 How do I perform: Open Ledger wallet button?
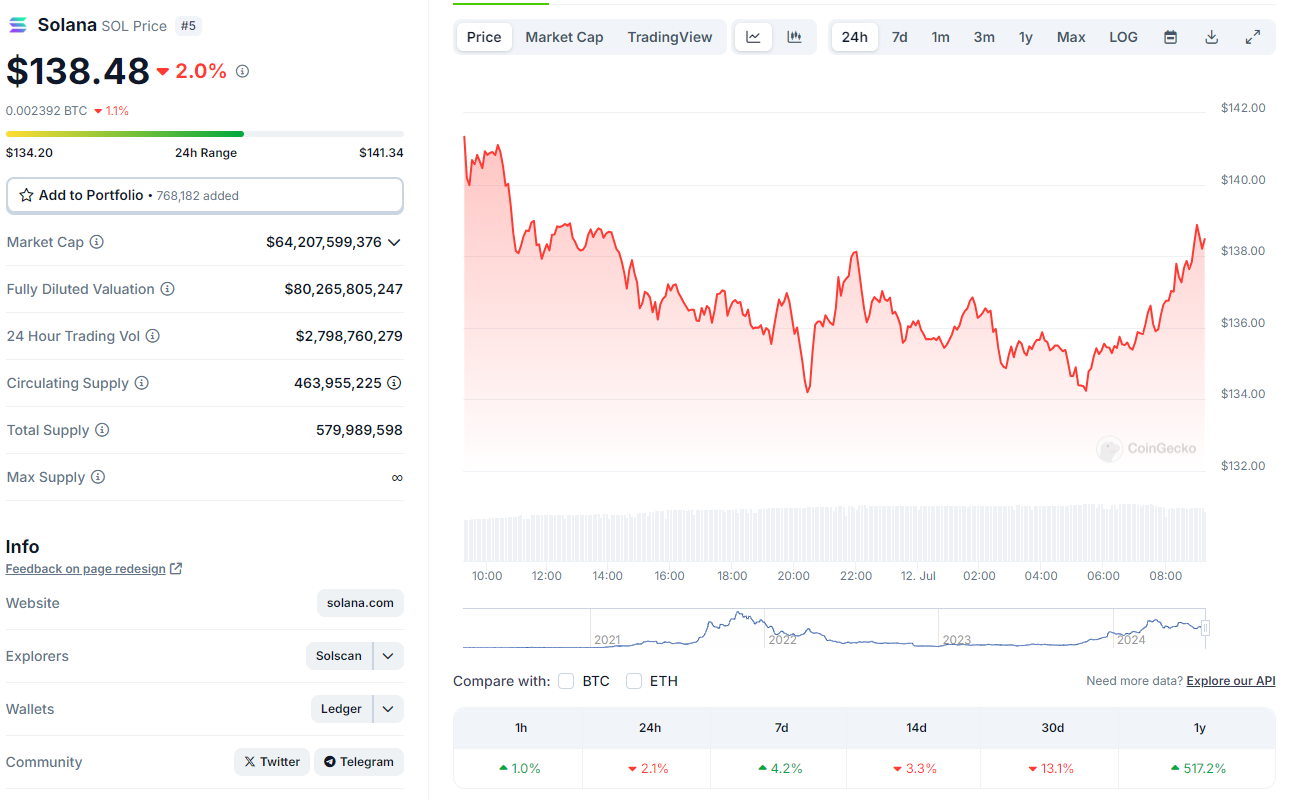click(x=342, y=709)
